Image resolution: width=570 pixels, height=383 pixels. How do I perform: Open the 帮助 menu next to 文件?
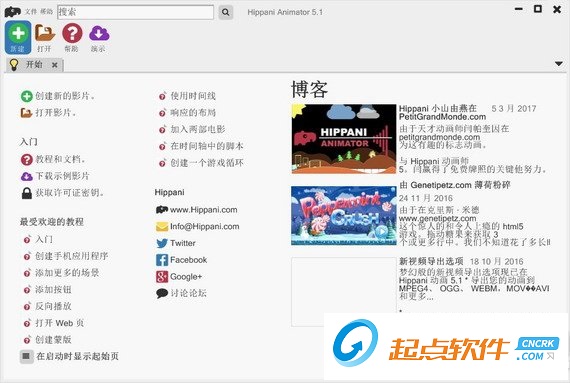click(x=47, y=12)
